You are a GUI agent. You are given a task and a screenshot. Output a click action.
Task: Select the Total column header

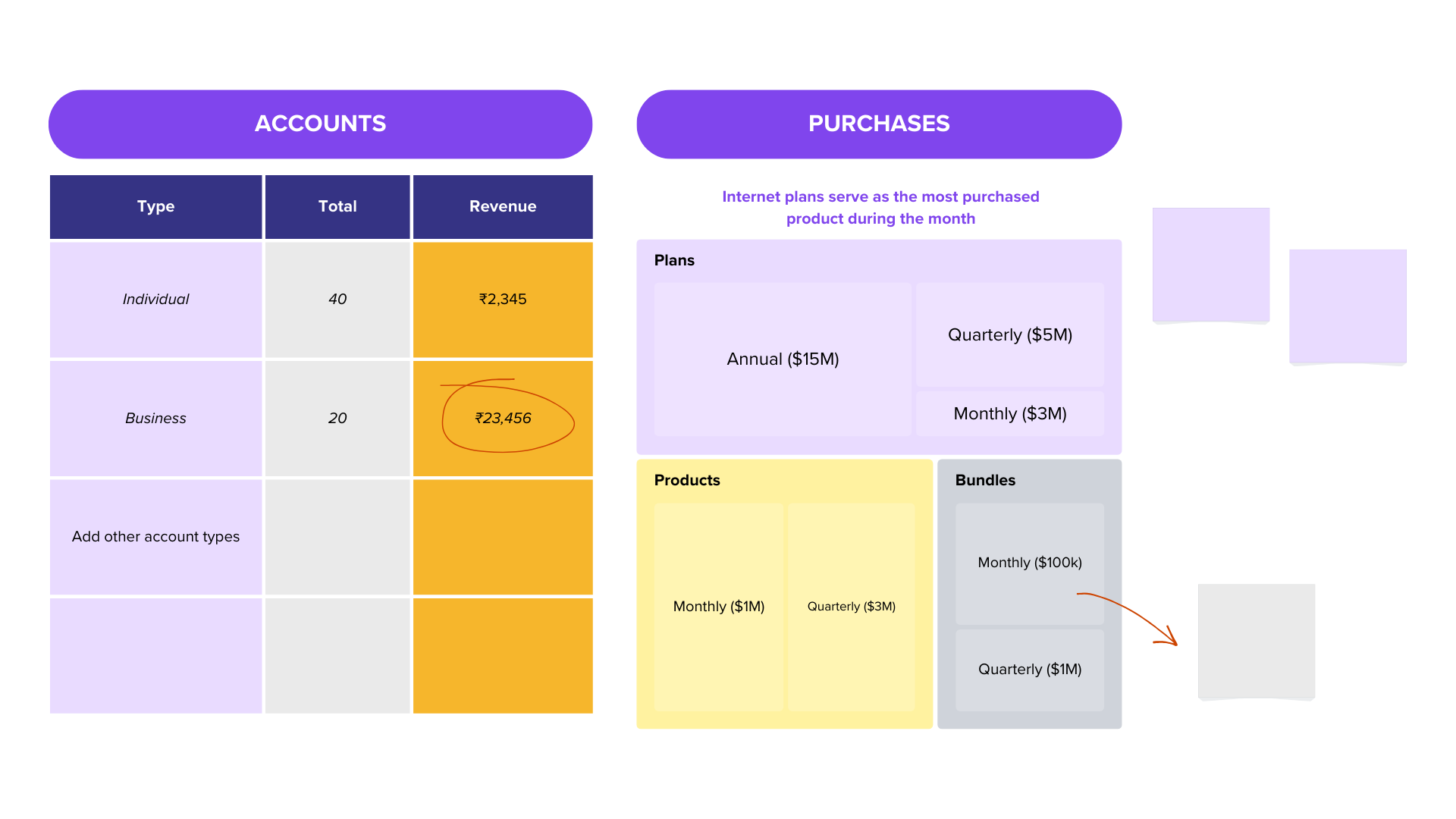[x=337, y=206]
